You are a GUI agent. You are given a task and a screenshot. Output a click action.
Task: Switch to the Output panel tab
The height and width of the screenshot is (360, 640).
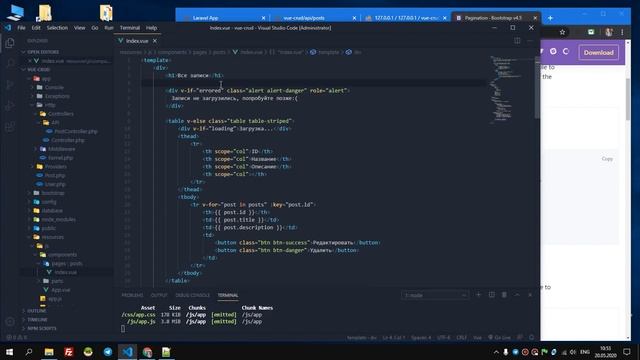(159, 295)
